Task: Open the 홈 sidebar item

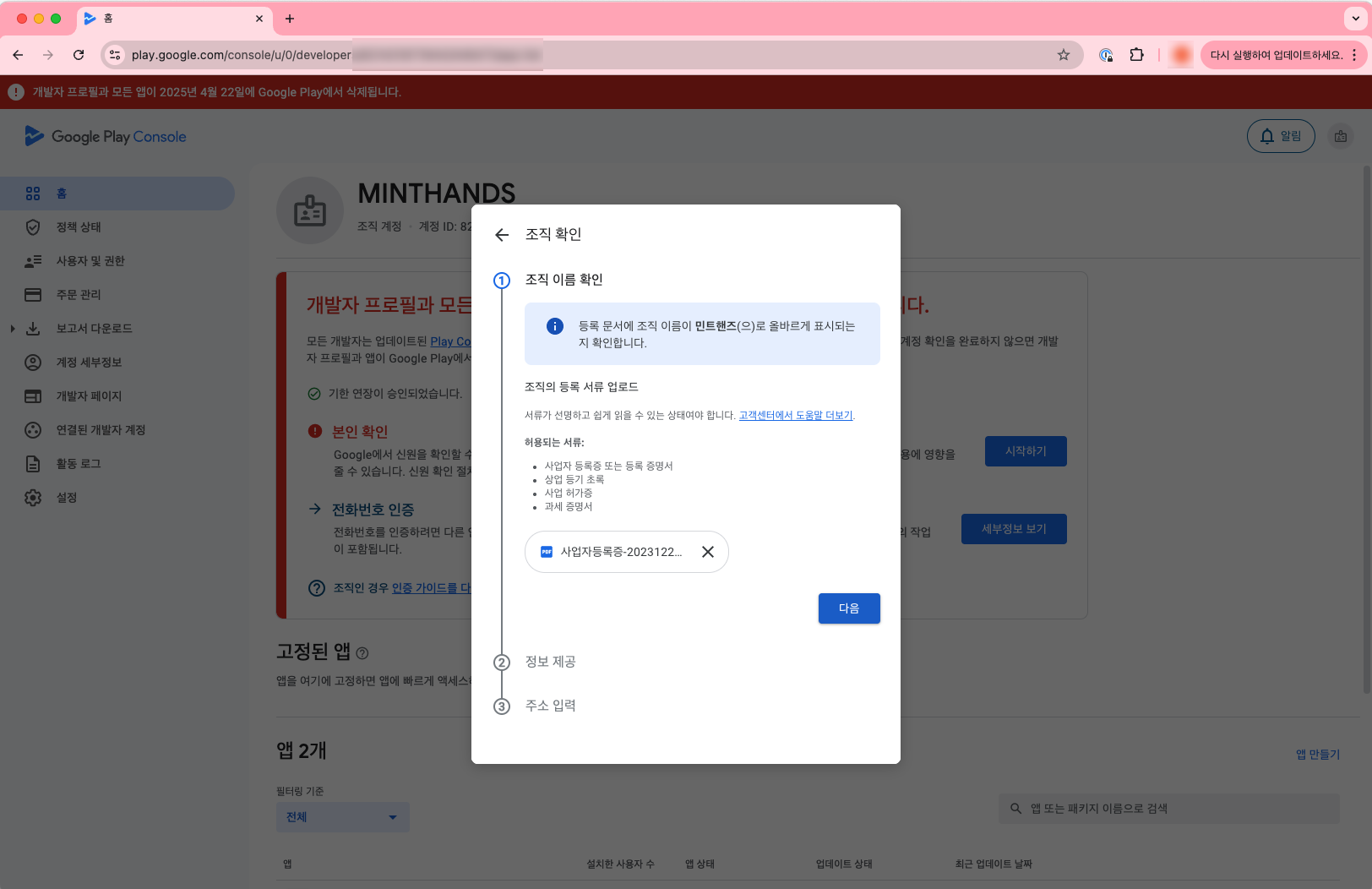Action: click(x=117, y=194)
